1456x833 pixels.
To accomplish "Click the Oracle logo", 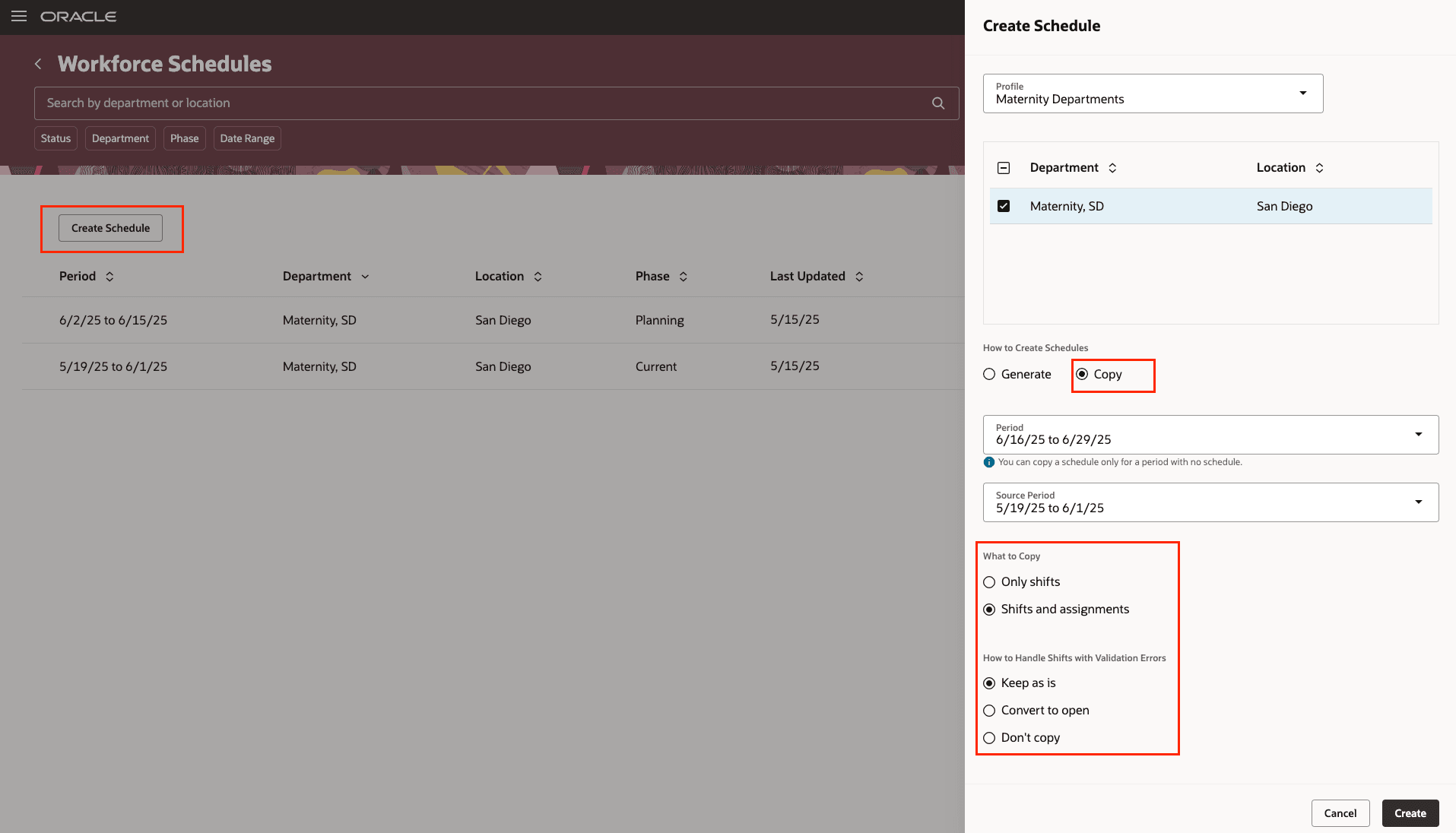I will point(78,17).
